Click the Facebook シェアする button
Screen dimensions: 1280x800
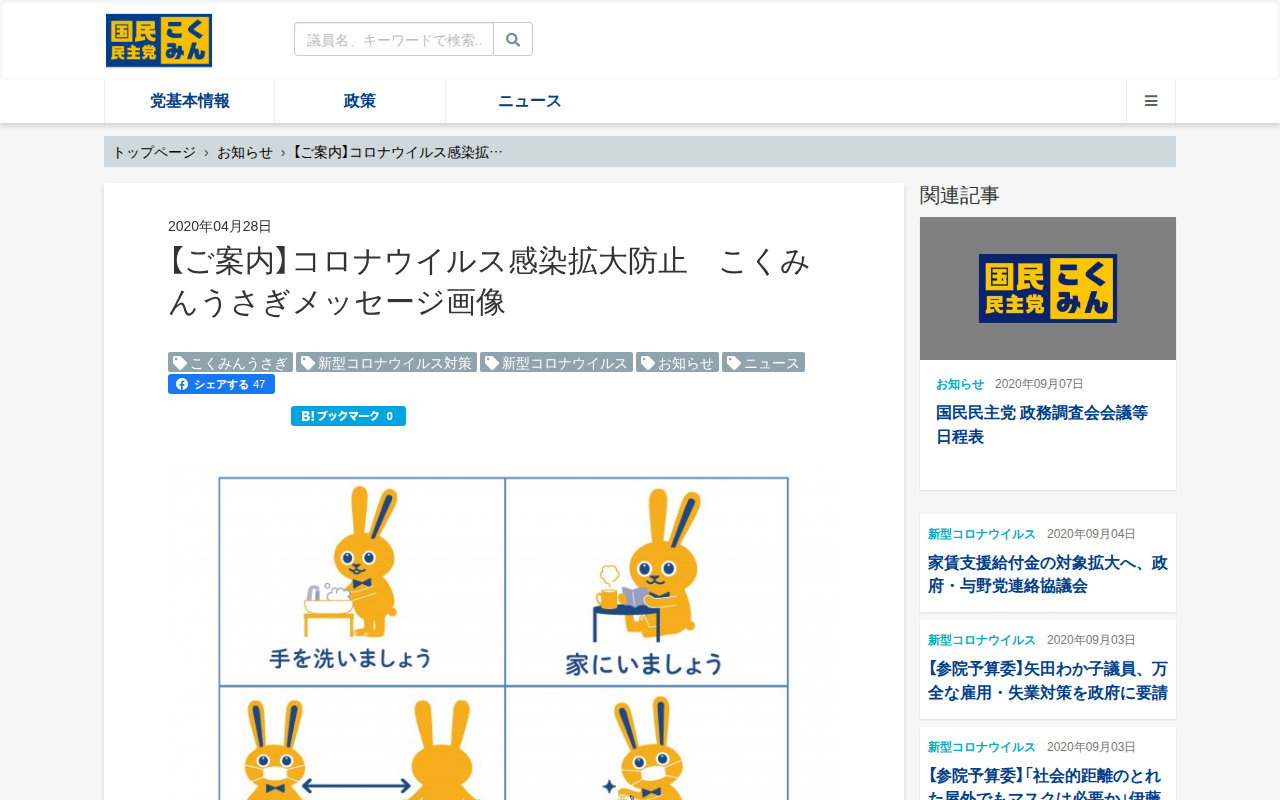(221, 384)
